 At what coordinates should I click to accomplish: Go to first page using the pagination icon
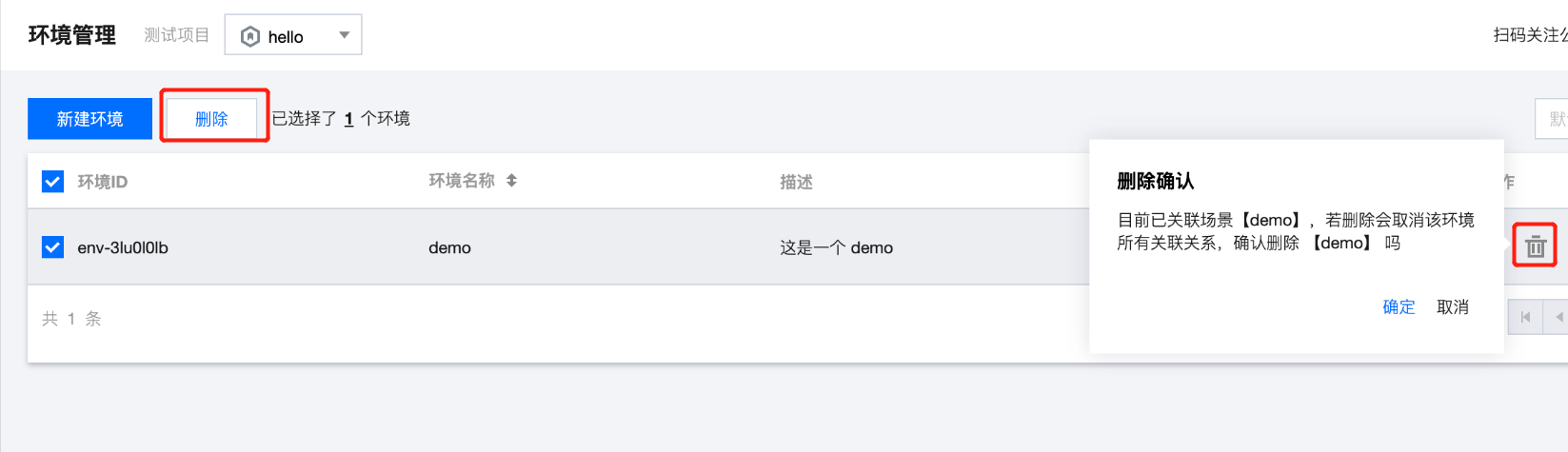pos(1525,317)
